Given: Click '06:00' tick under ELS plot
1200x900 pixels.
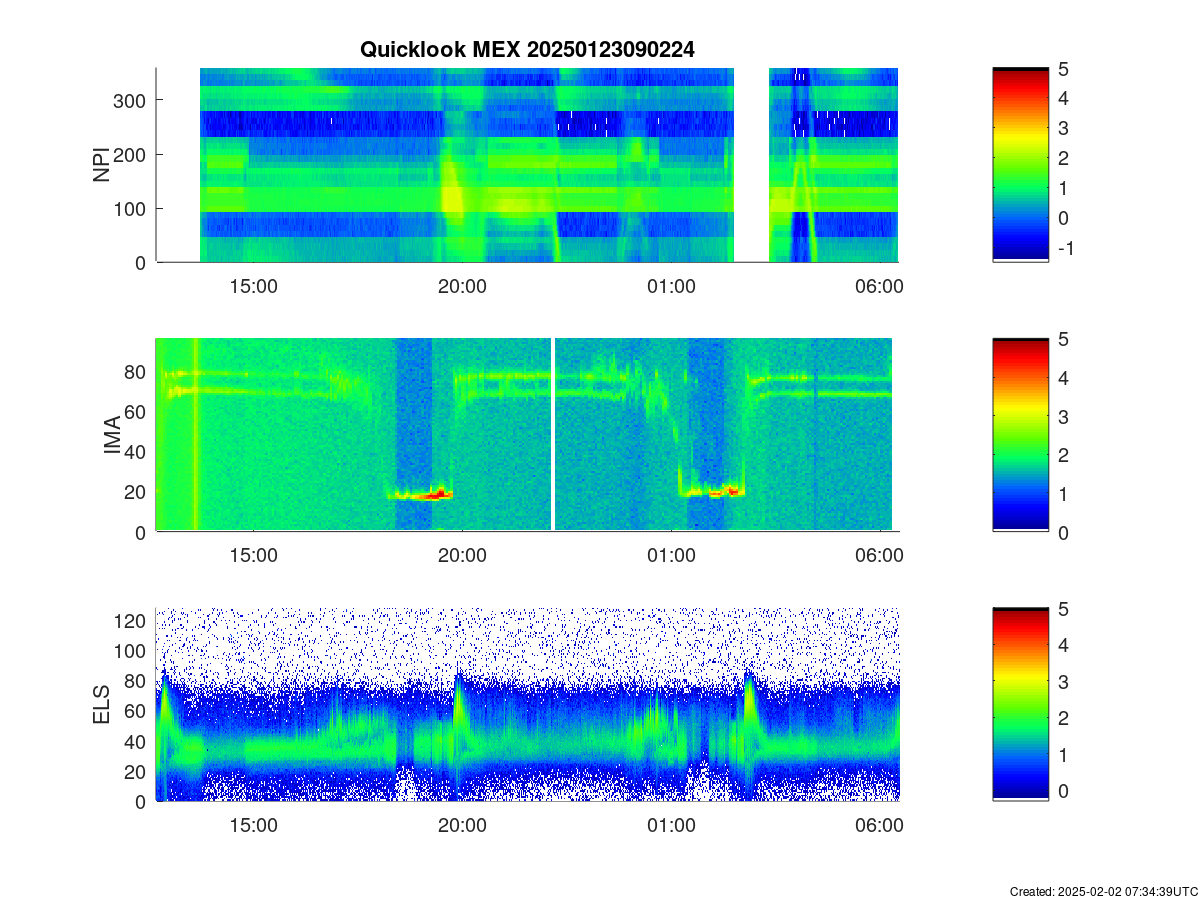Looking at the screenshot, I should [x=880, y=826].
